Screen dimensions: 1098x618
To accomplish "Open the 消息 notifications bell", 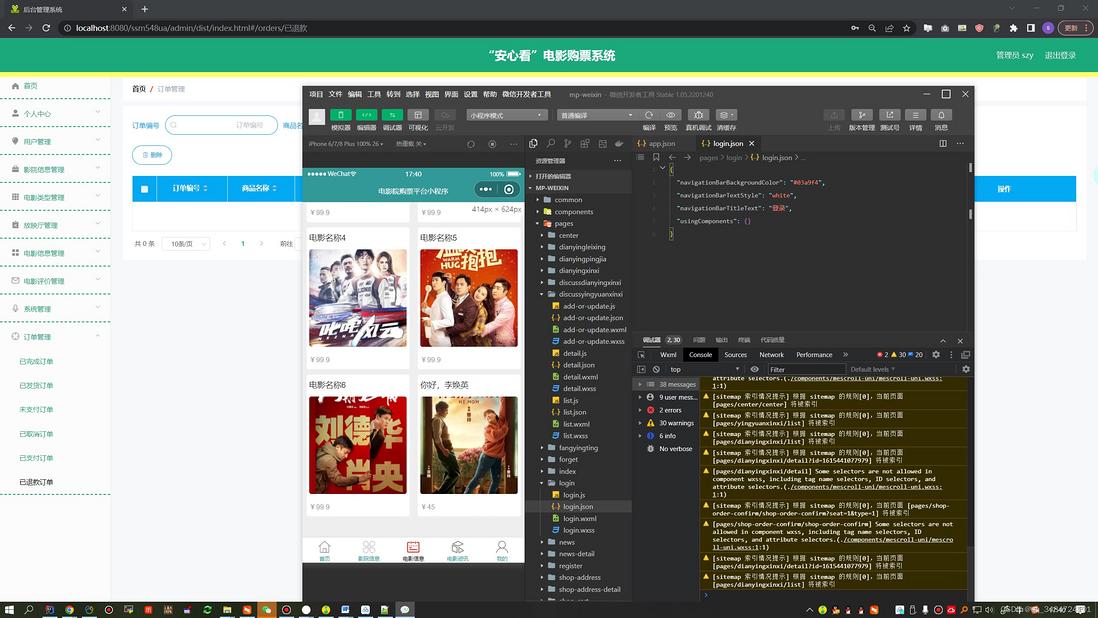I will [x=941, y=115].
